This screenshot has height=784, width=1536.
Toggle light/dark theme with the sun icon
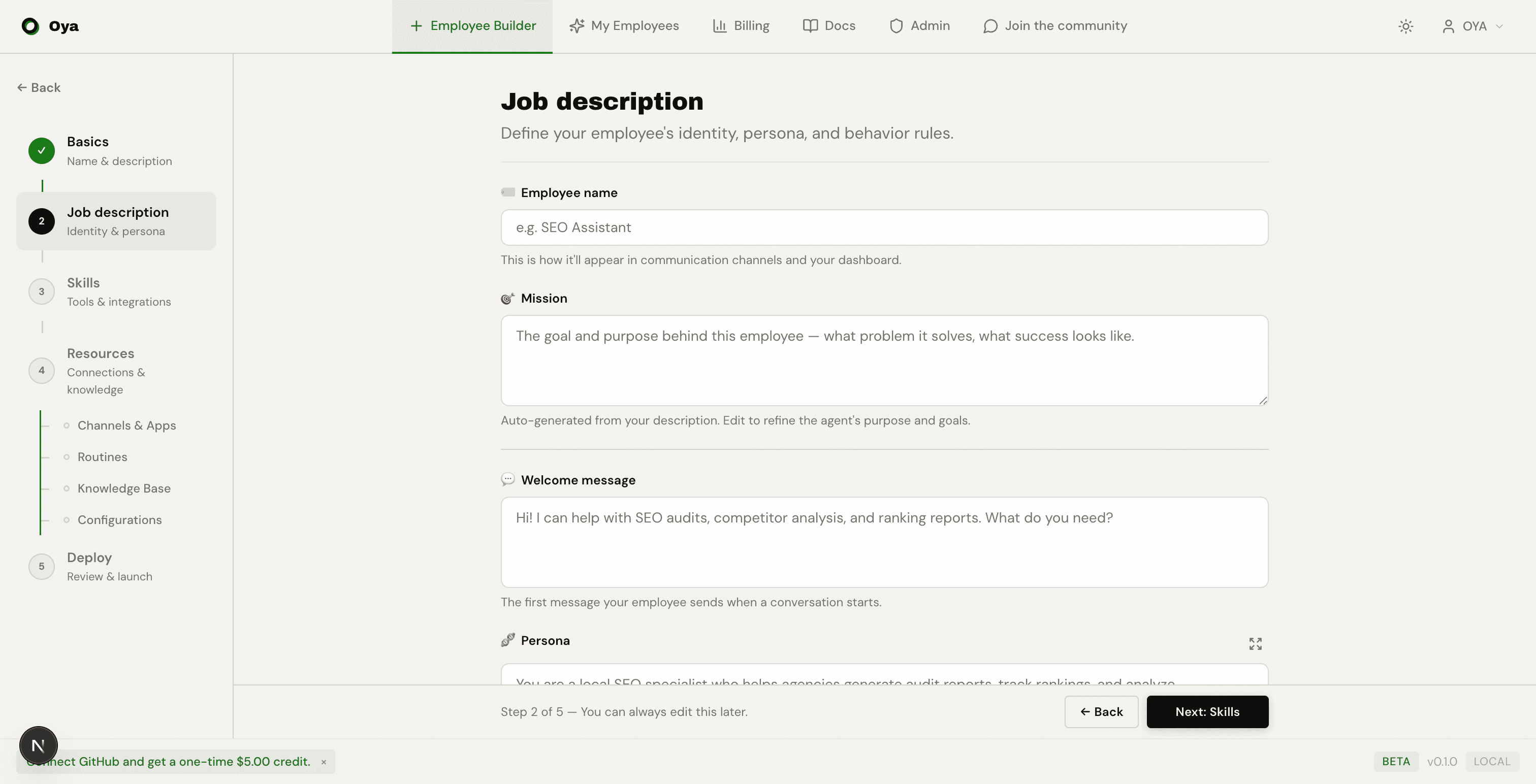[1406, 26]
